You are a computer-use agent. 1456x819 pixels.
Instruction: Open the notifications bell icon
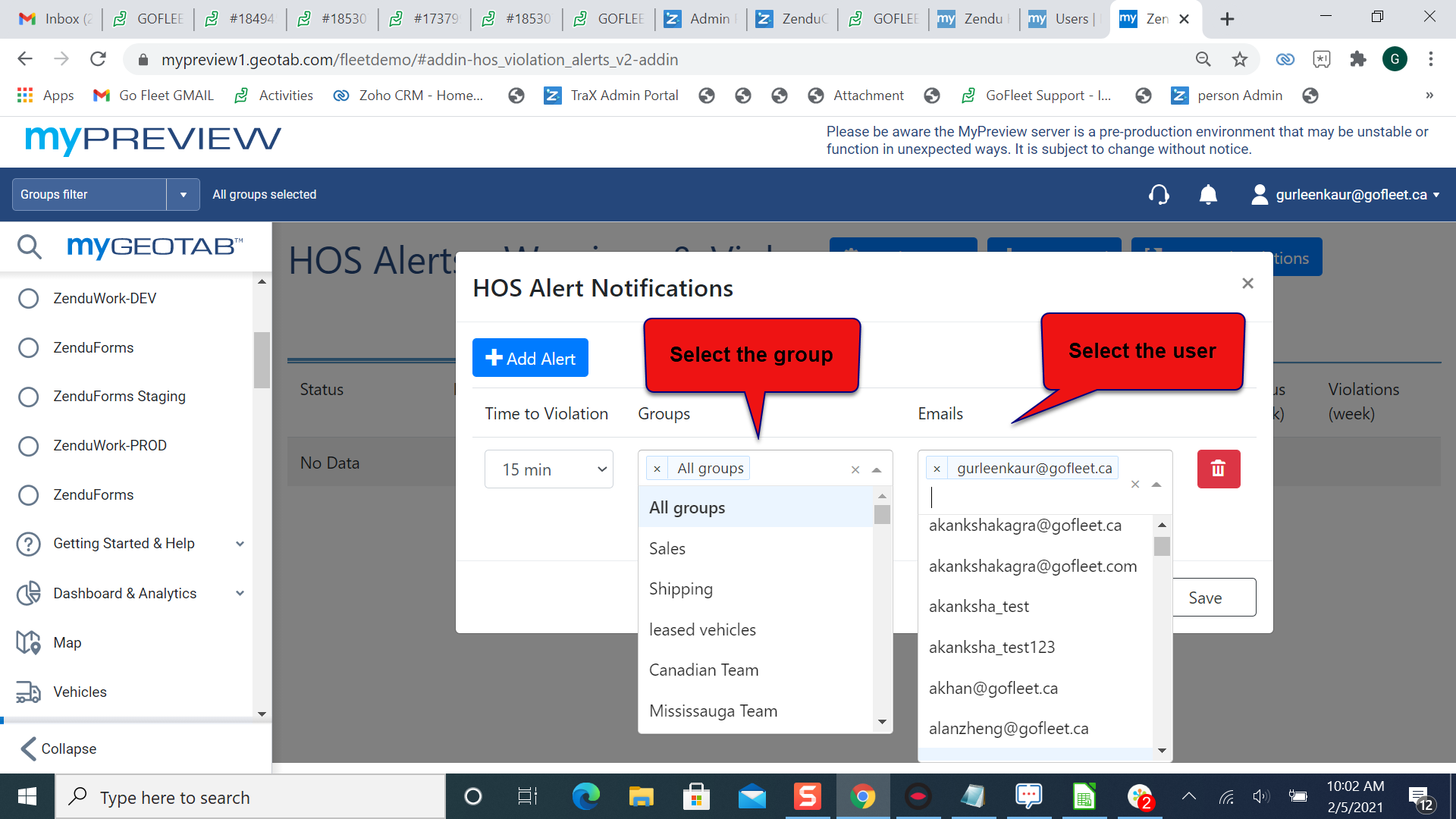(1208, 195)
